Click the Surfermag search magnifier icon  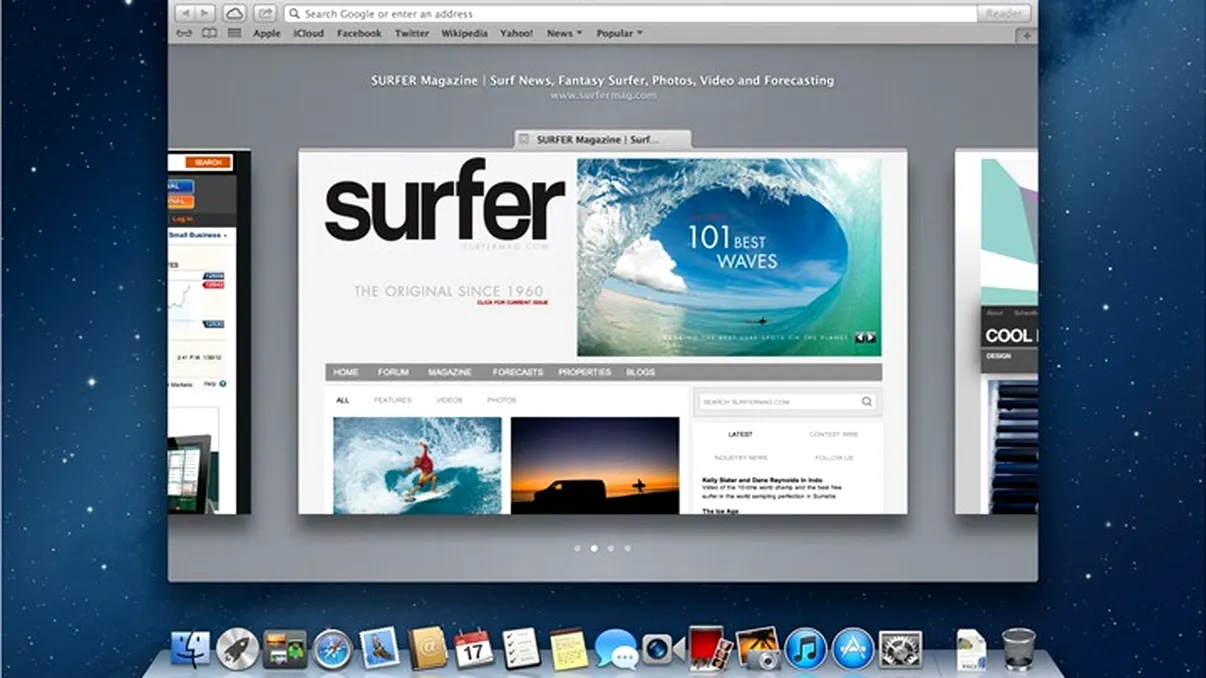point(867,402)
